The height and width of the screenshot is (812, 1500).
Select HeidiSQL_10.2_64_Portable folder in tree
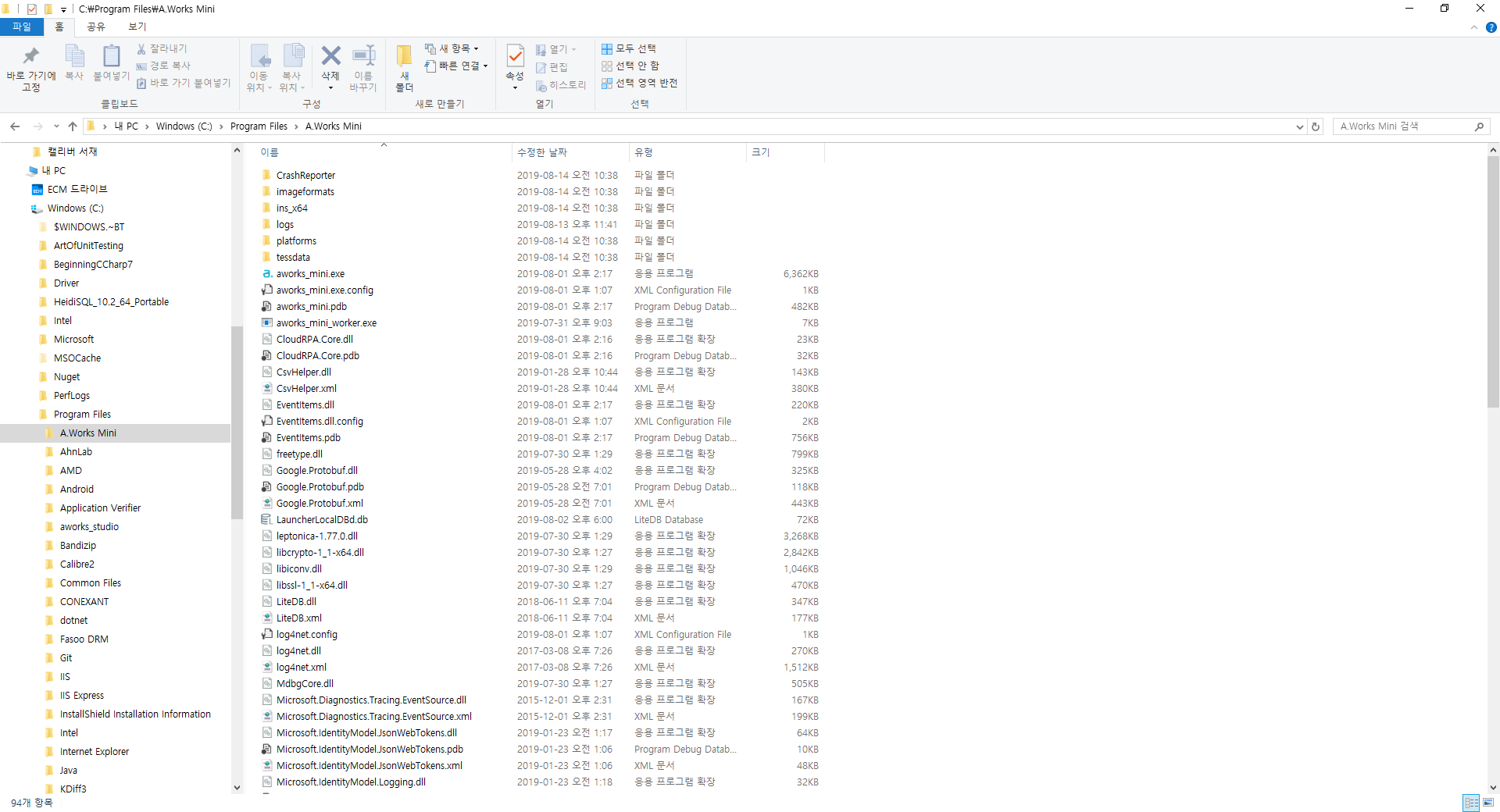point(111,301)
